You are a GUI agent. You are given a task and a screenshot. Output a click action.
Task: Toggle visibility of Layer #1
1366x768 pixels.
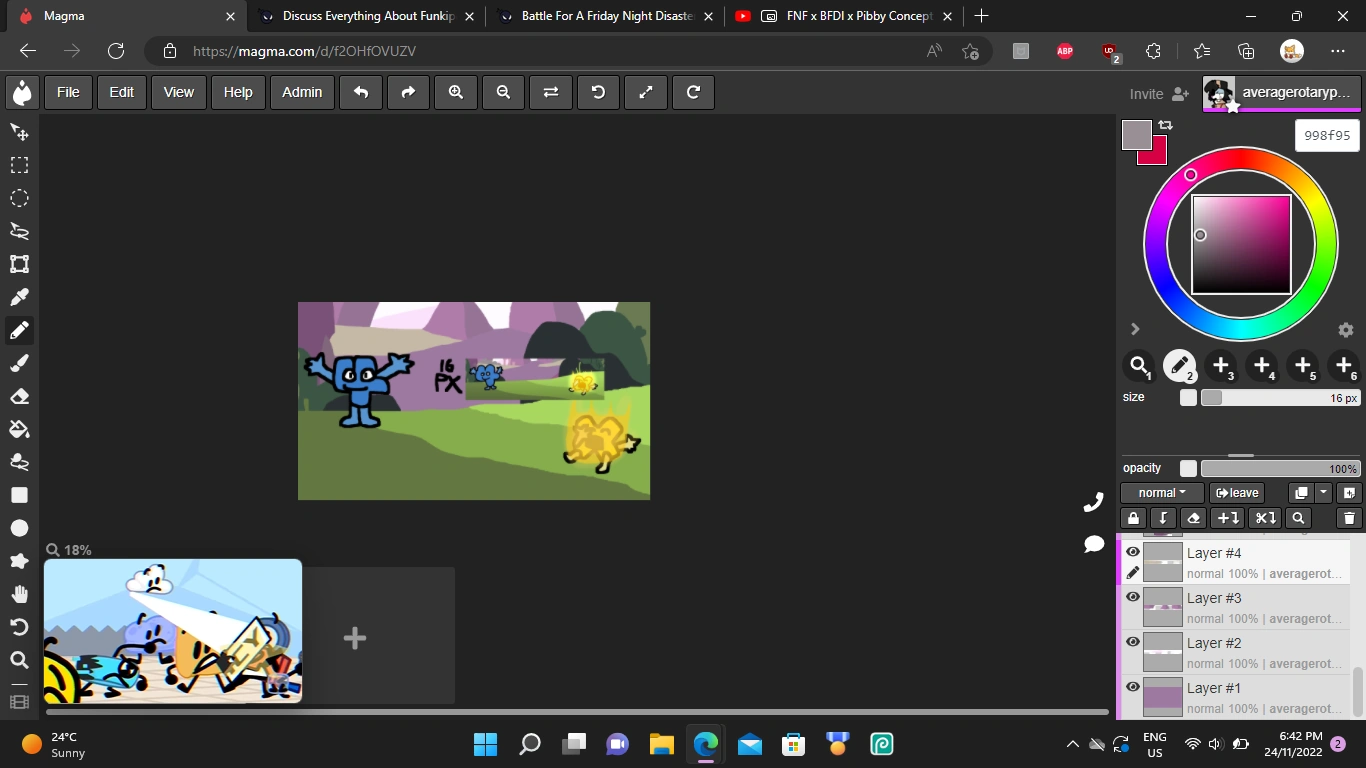click(x=1133, y=687)
